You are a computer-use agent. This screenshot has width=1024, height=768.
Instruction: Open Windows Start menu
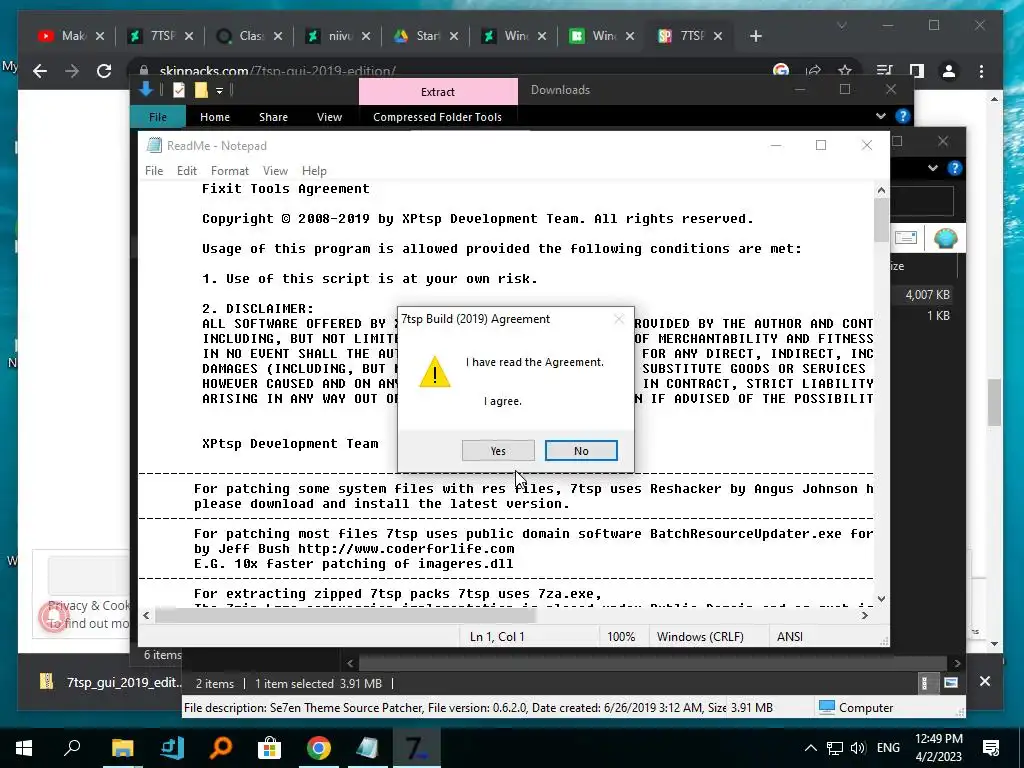pos(24,748)
